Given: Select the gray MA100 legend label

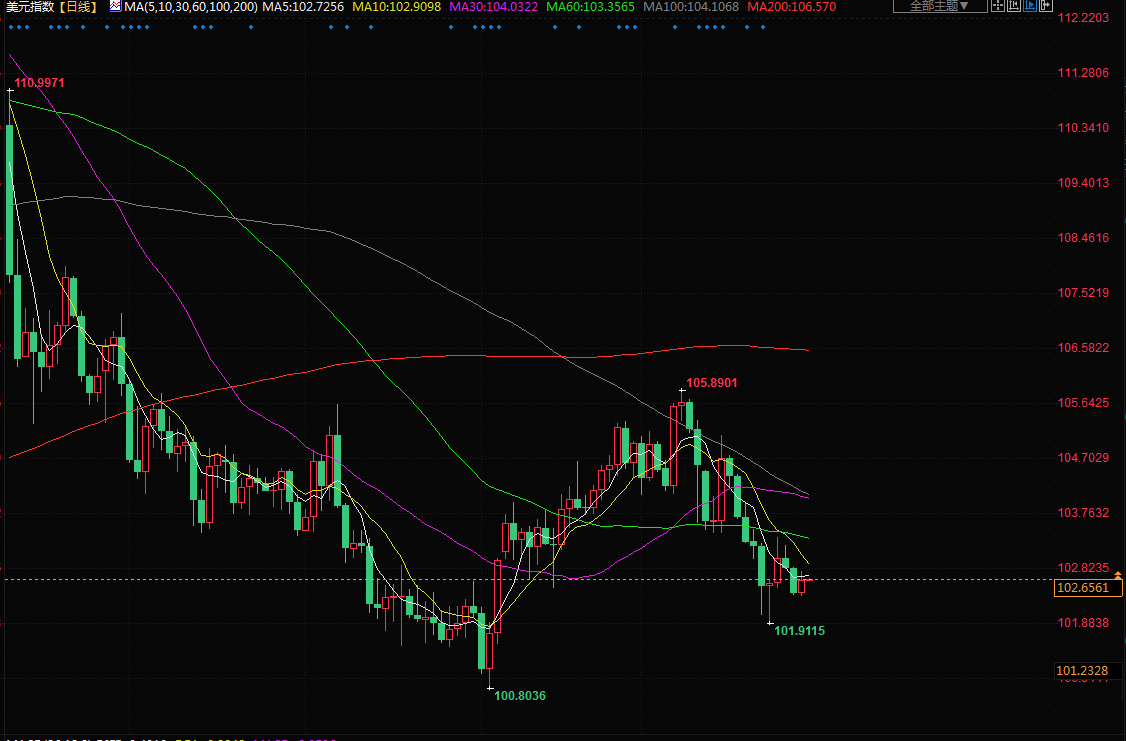Looking at the screenshot, I should click(692, 7).
